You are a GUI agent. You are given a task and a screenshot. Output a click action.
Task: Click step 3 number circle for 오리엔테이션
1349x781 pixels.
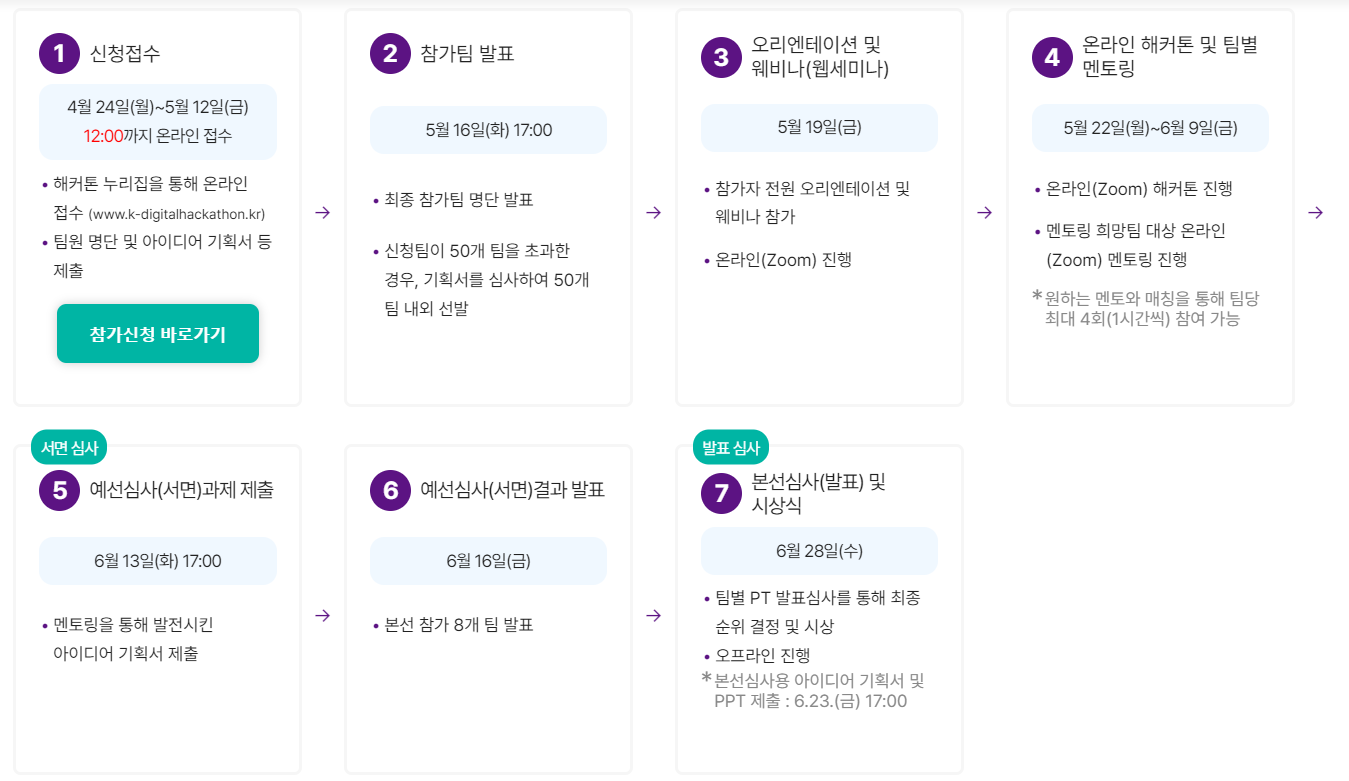click(721, 57)
